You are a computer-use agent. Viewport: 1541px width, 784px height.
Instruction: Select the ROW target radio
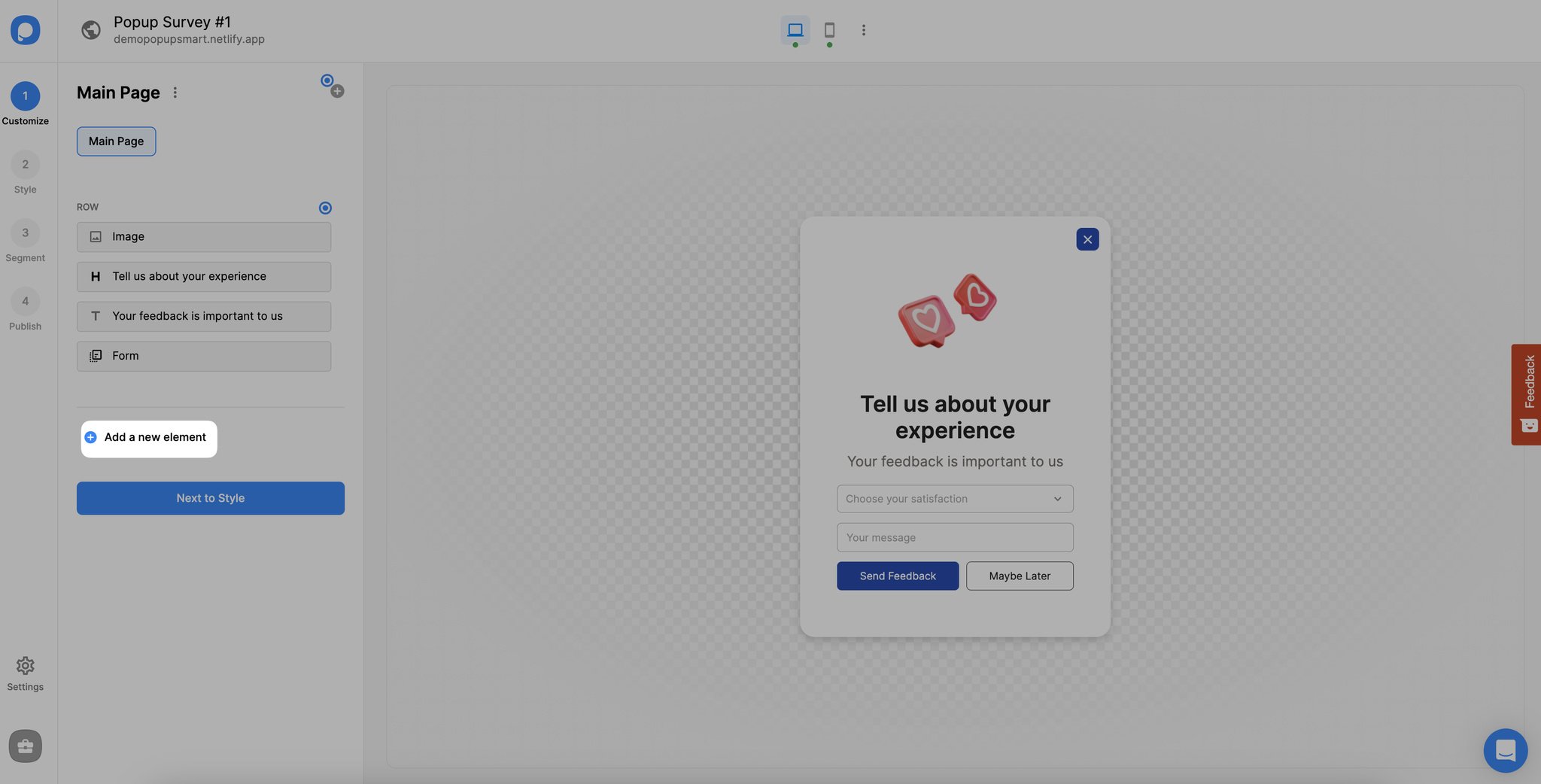(x=326, y=208)
